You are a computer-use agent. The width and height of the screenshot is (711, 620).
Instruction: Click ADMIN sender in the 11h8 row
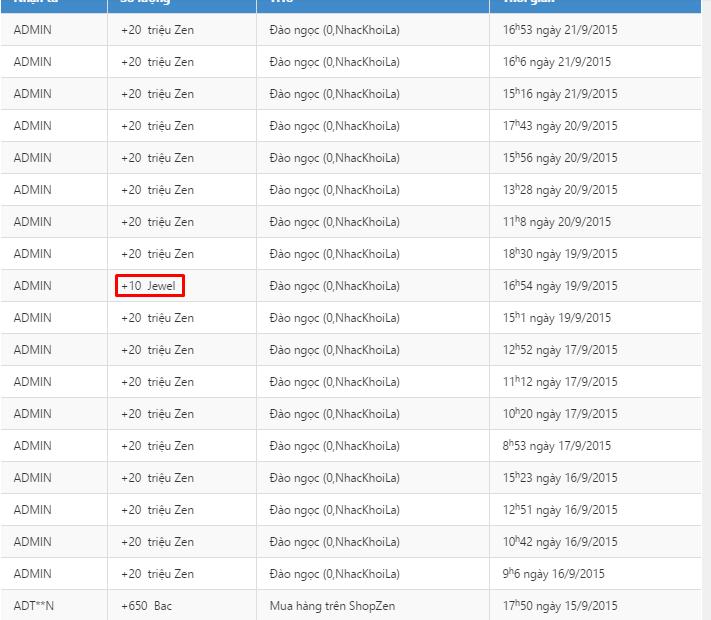[32, 222]
